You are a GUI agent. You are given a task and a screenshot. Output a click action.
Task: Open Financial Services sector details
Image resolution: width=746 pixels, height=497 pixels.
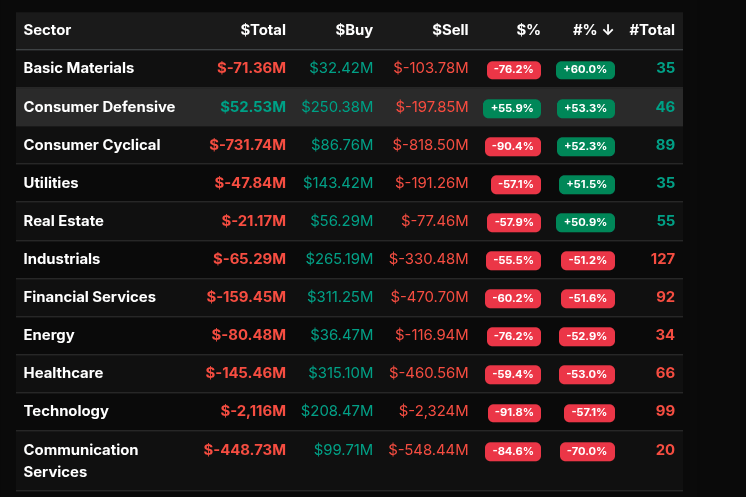coord(89,297)
